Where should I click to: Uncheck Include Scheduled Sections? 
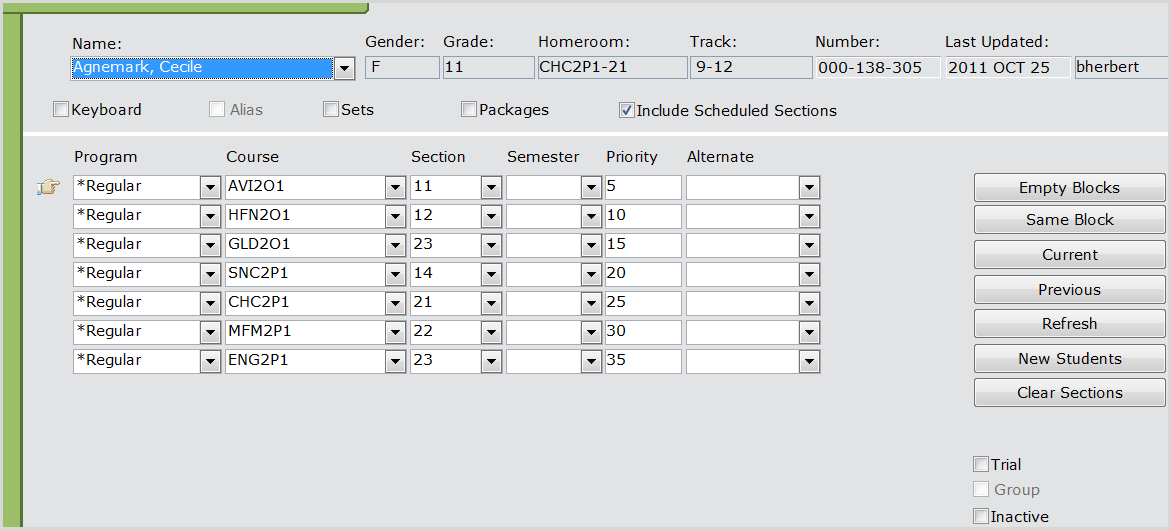(x=627, y=111)
